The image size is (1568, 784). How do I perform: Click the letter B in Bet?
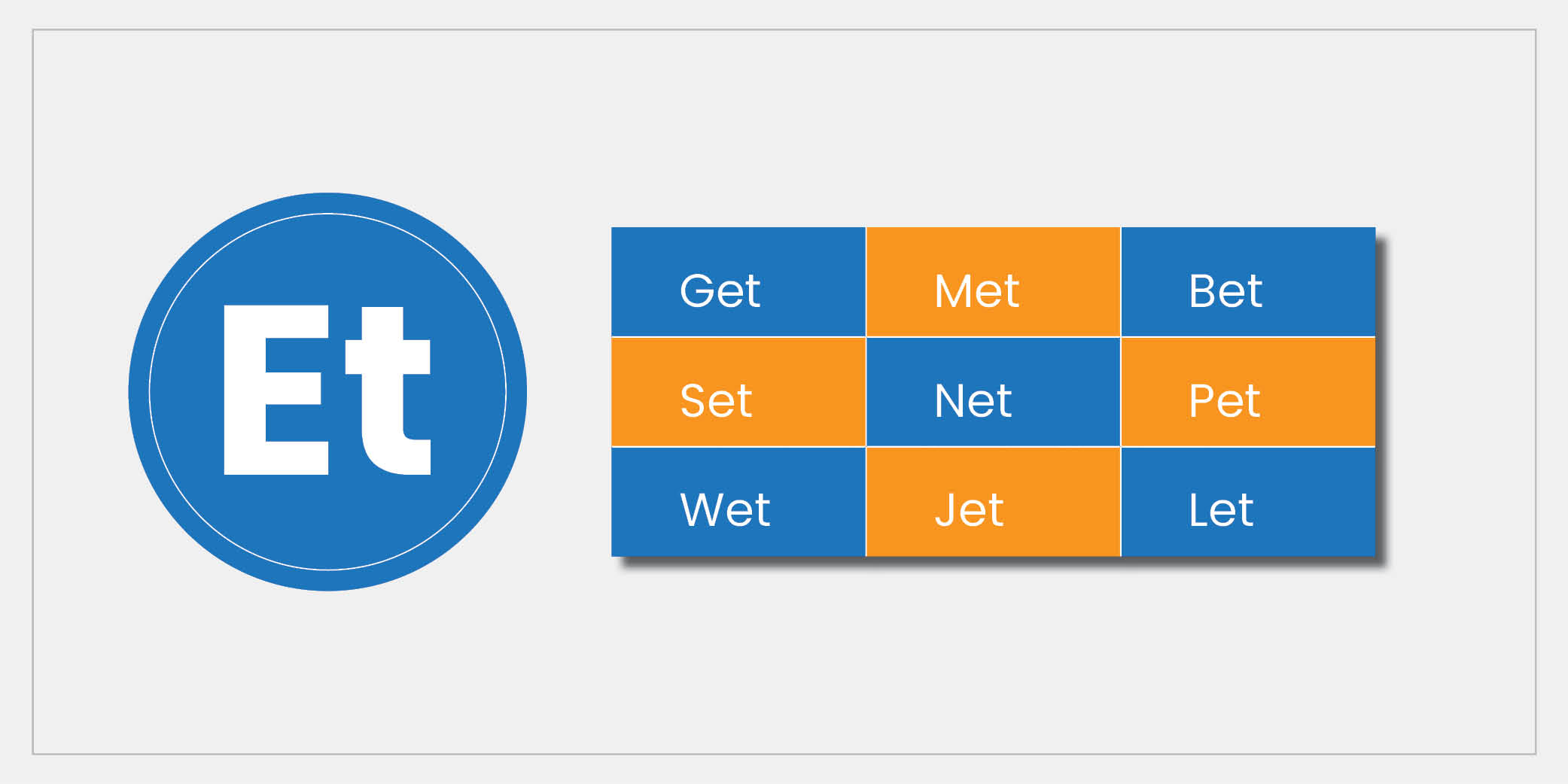tap(1203, 290)
